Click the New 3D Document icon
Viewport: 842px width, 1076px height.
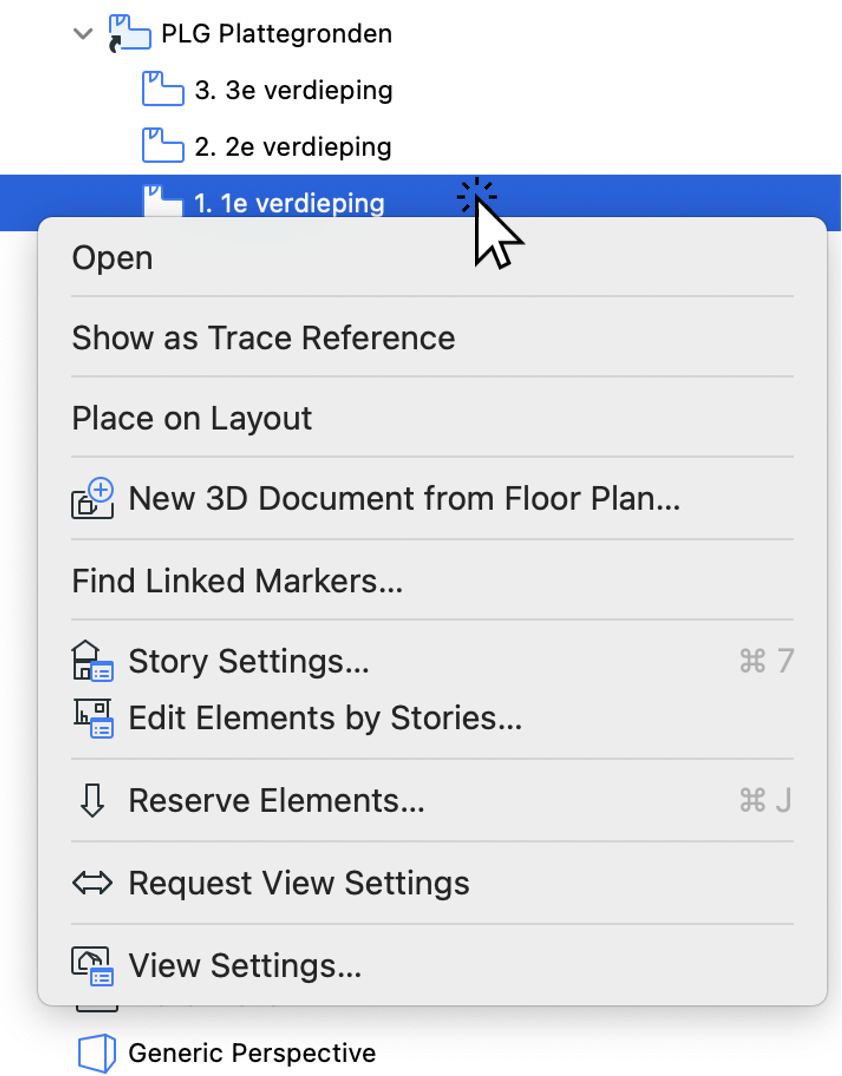[93, 498]
